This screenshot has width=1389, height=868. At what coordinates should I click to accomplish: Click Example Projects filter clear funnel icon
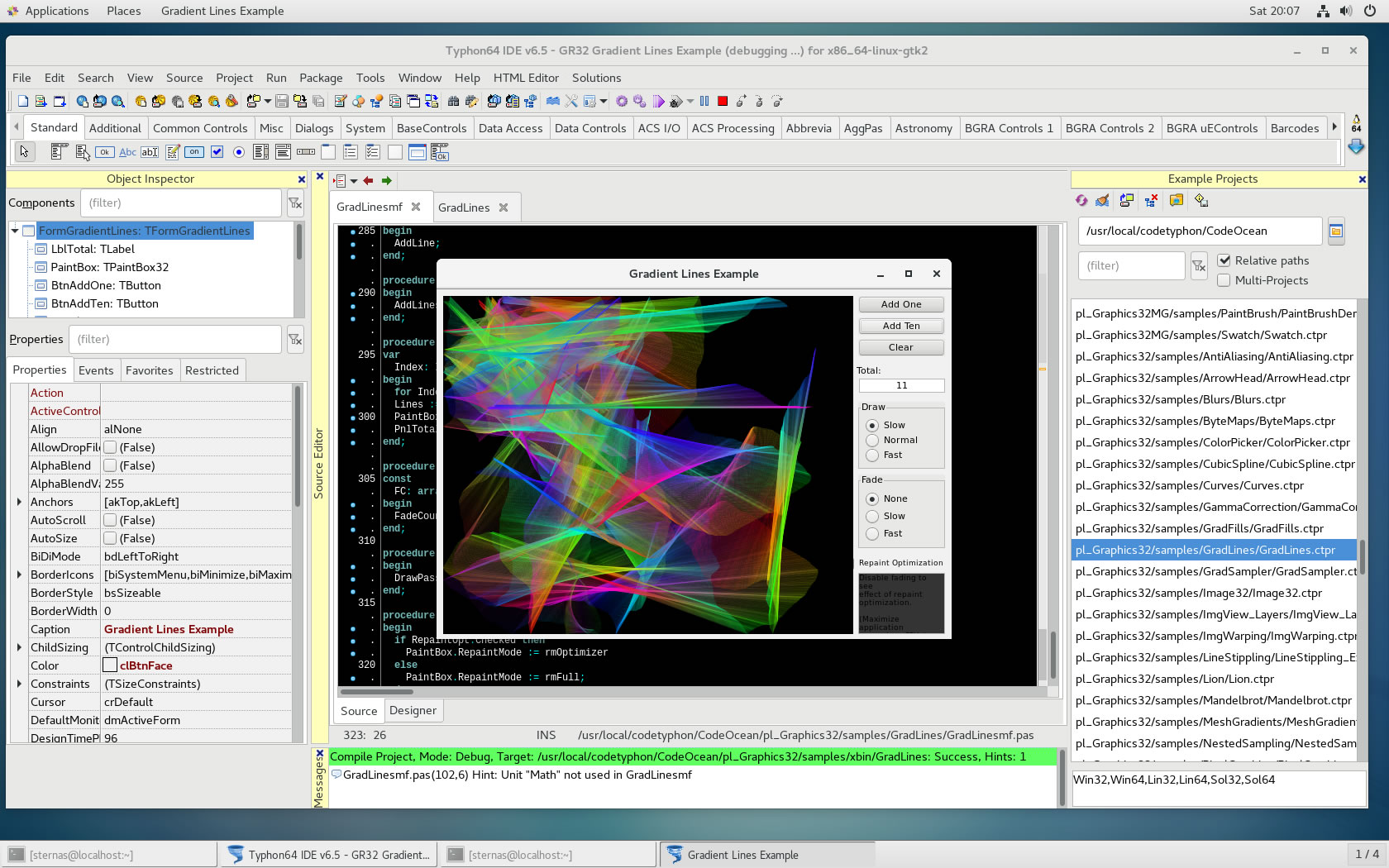coord(1199,266)
